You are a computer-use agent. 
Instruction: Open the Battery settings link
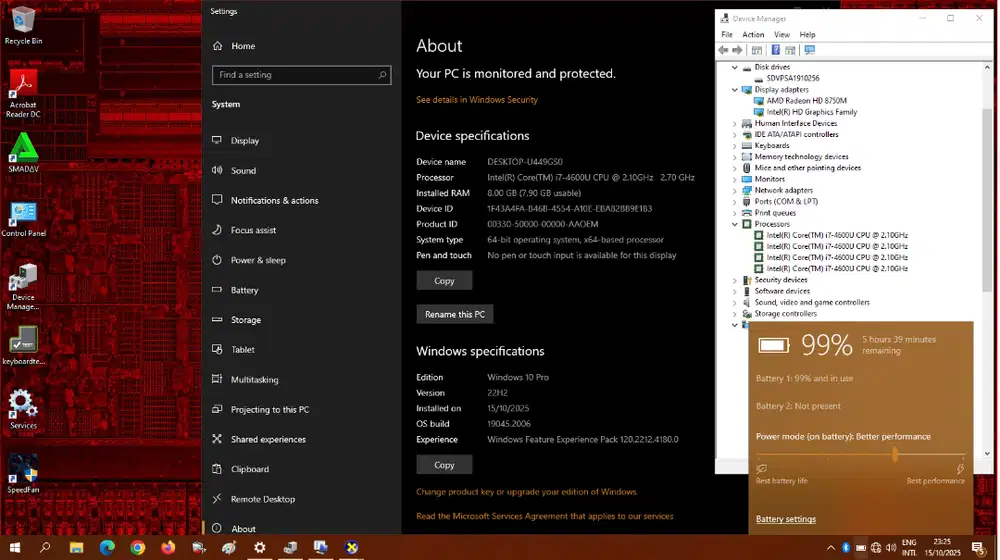785,519
